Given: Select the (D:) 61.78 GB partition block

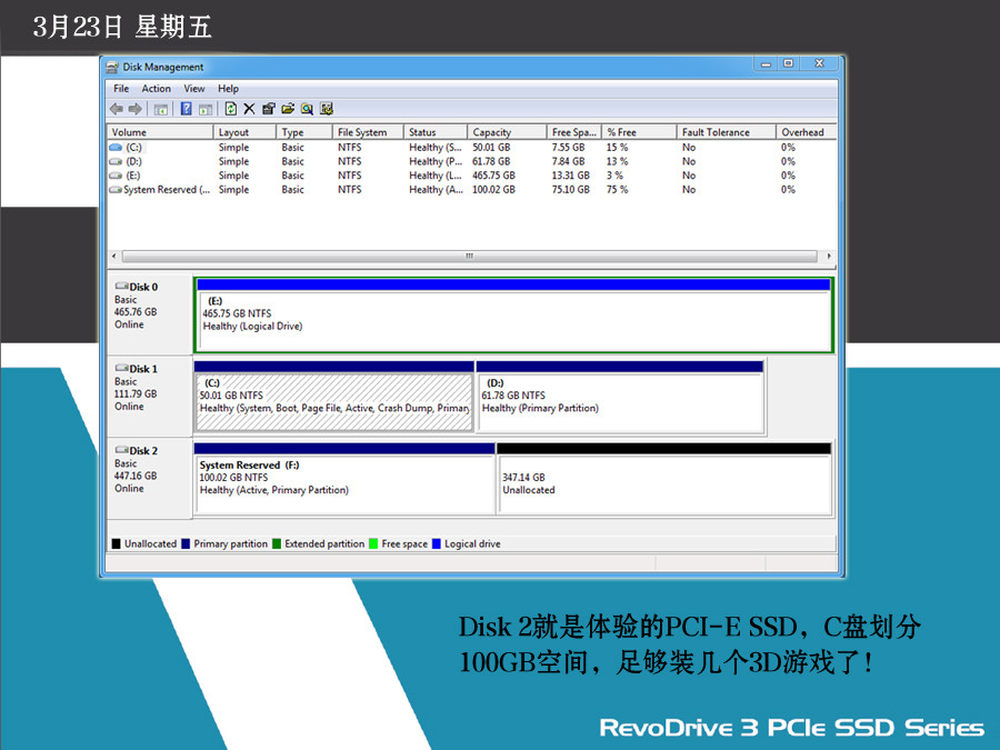Looking at the screenshot, I should coord(620,397).
